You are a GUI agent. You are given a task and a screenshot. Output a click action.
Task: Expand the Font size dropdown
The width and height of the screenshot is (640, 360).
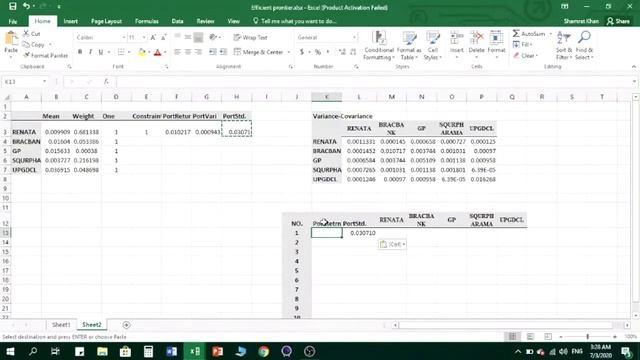tap(144, 38)
